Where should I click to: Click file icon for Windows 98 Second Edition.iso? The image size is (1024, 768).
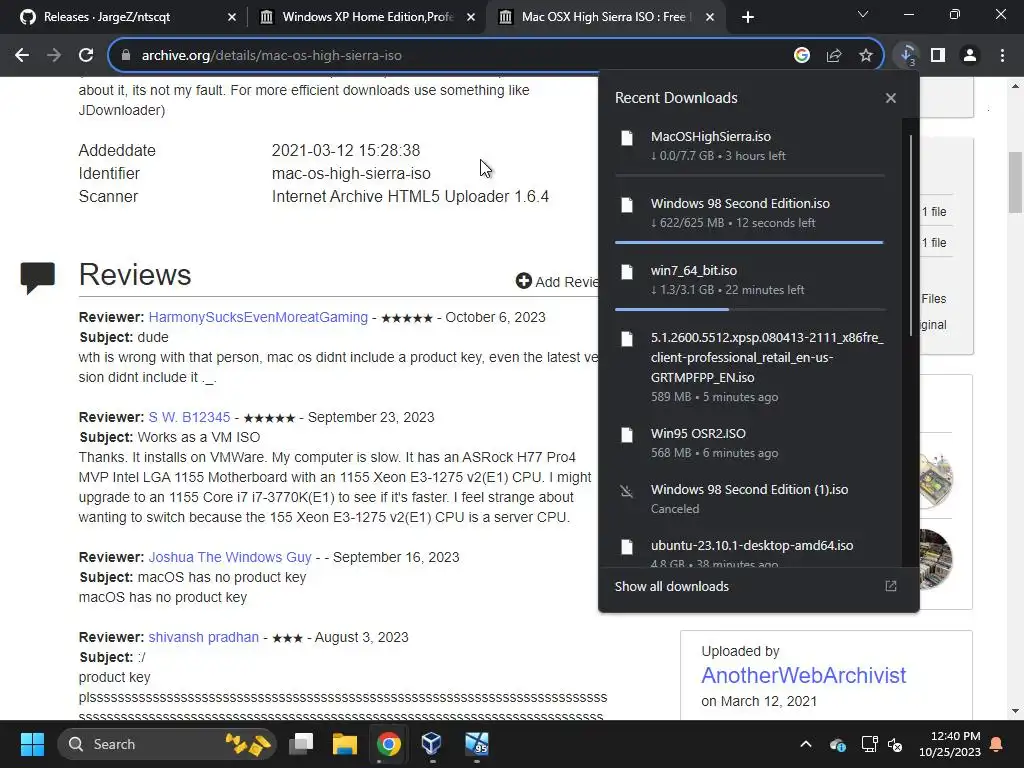tap(627, 204)
